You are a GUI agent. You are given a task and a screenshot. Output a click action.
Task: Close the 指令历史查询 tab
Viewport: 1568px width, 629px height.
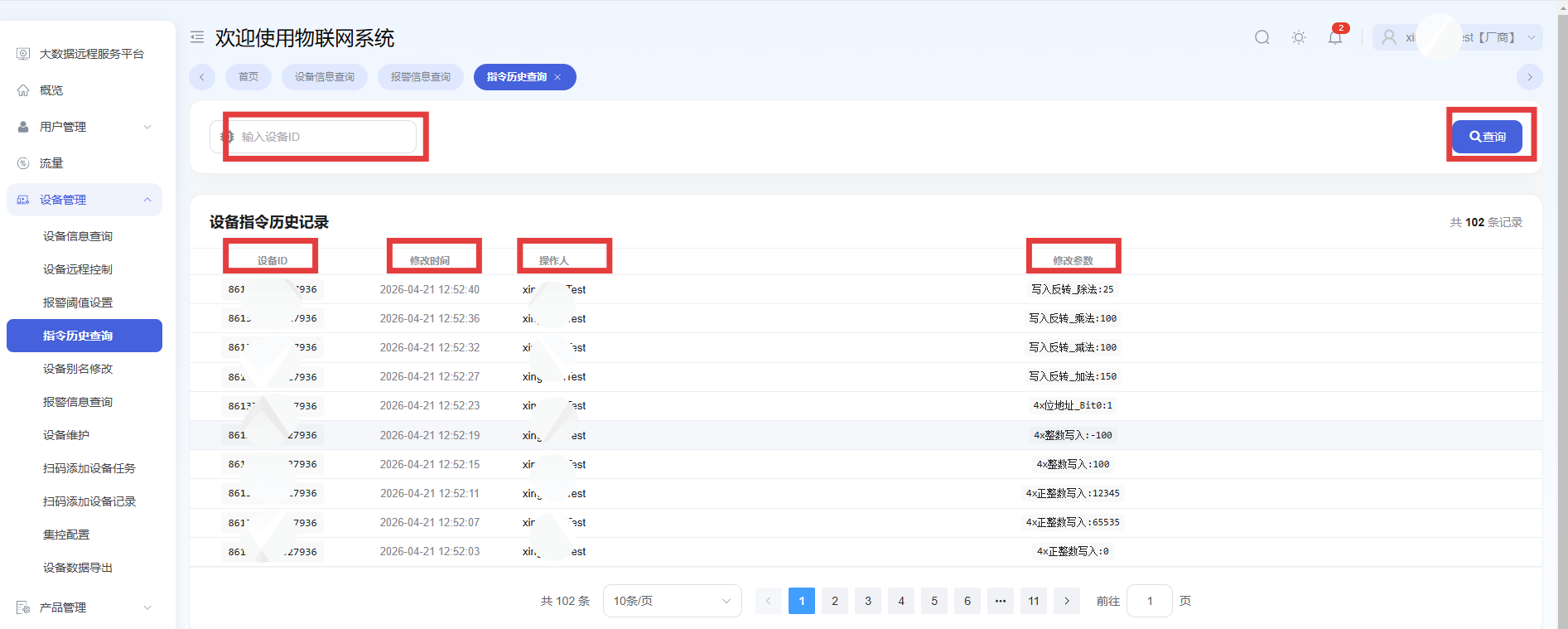[x=557, y=77]
